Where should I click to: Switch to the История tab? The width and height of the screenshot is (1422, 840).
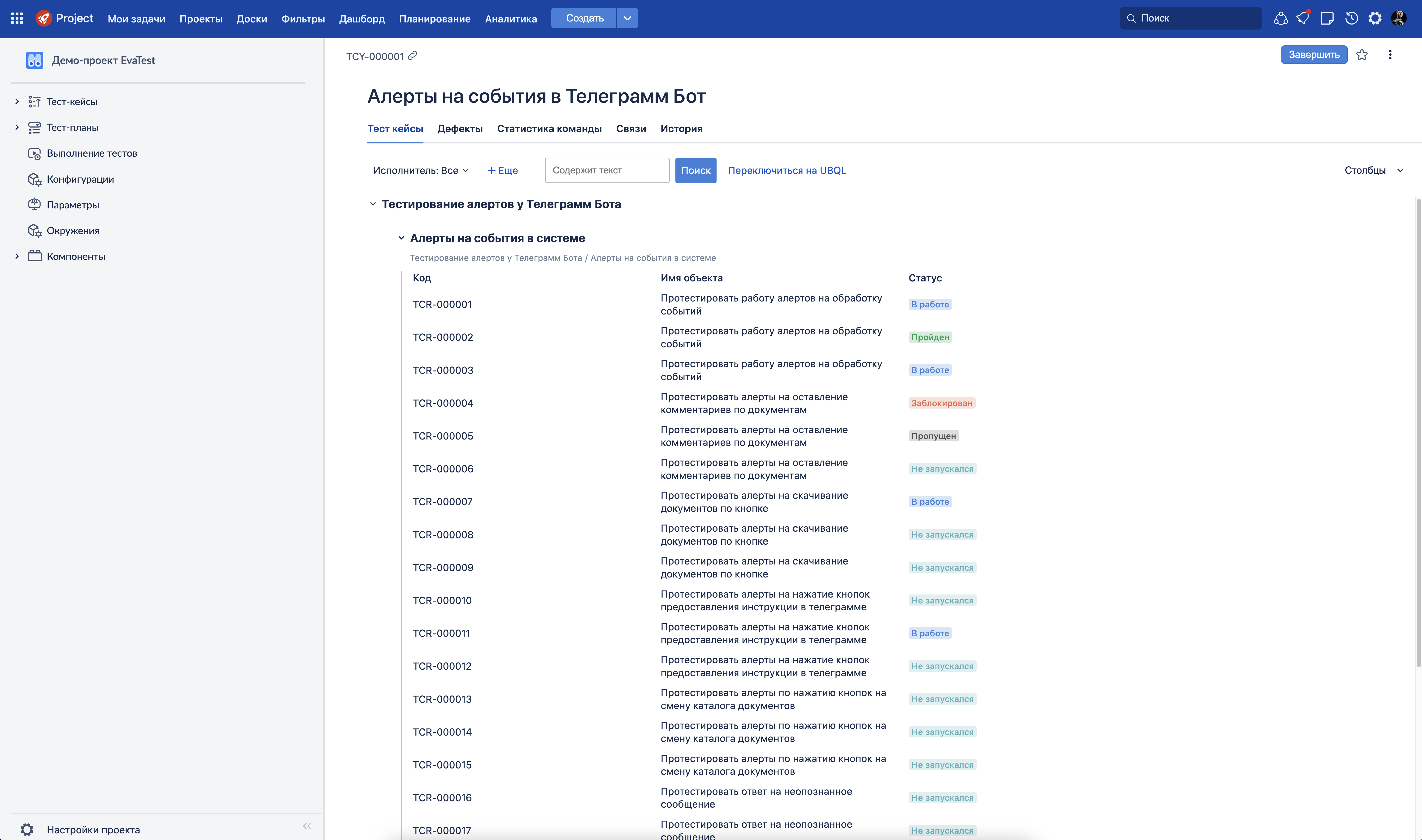(681, 129)
